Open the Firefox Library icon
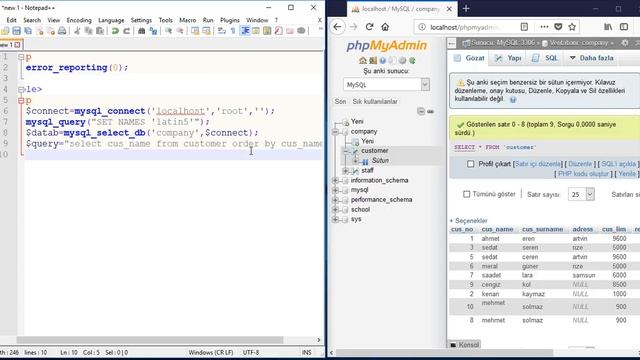Image resolution: width=640 pixels, height=360 pixels. pos(608,27)
